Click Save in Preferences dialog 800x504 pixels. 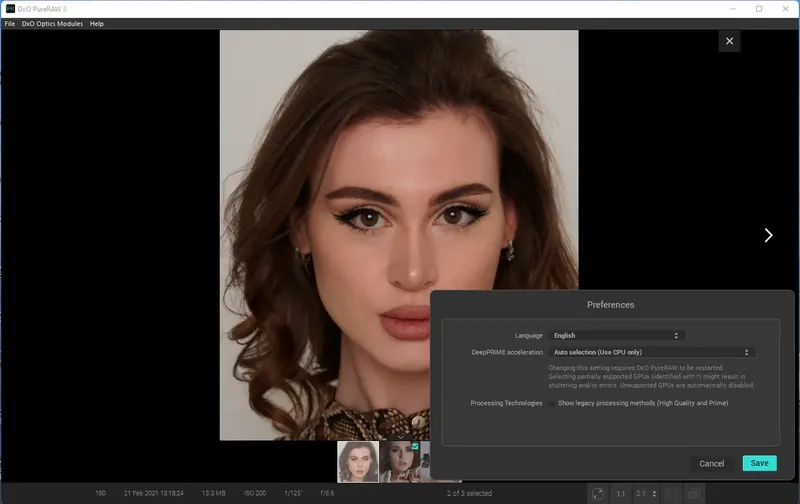759,463
